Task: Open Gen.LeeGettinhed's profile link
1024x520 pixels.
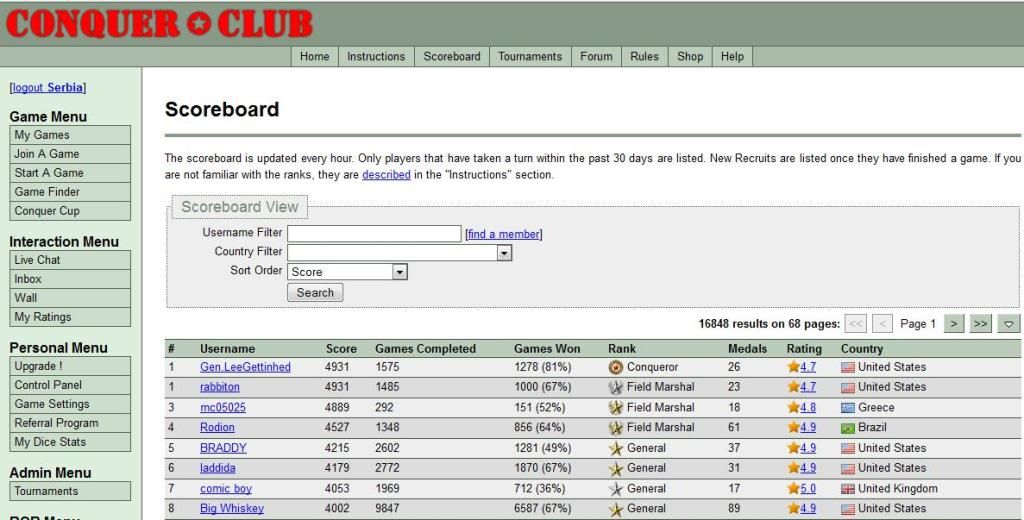Action: (x=246, y=367)
